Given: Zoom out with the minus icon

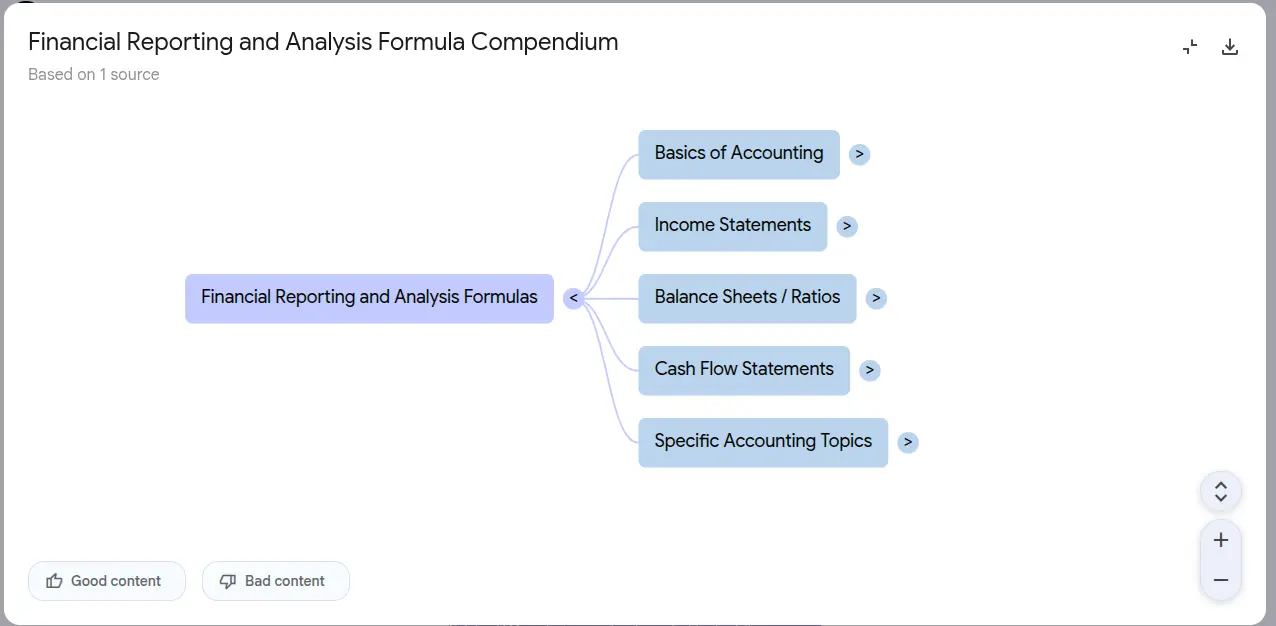Looking at the screenshot, I should 1221,580.
